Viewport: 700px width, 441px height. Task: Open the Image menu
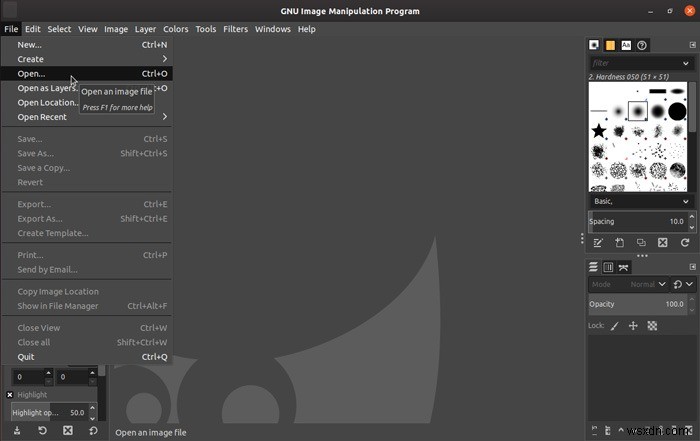pos(116,29)
